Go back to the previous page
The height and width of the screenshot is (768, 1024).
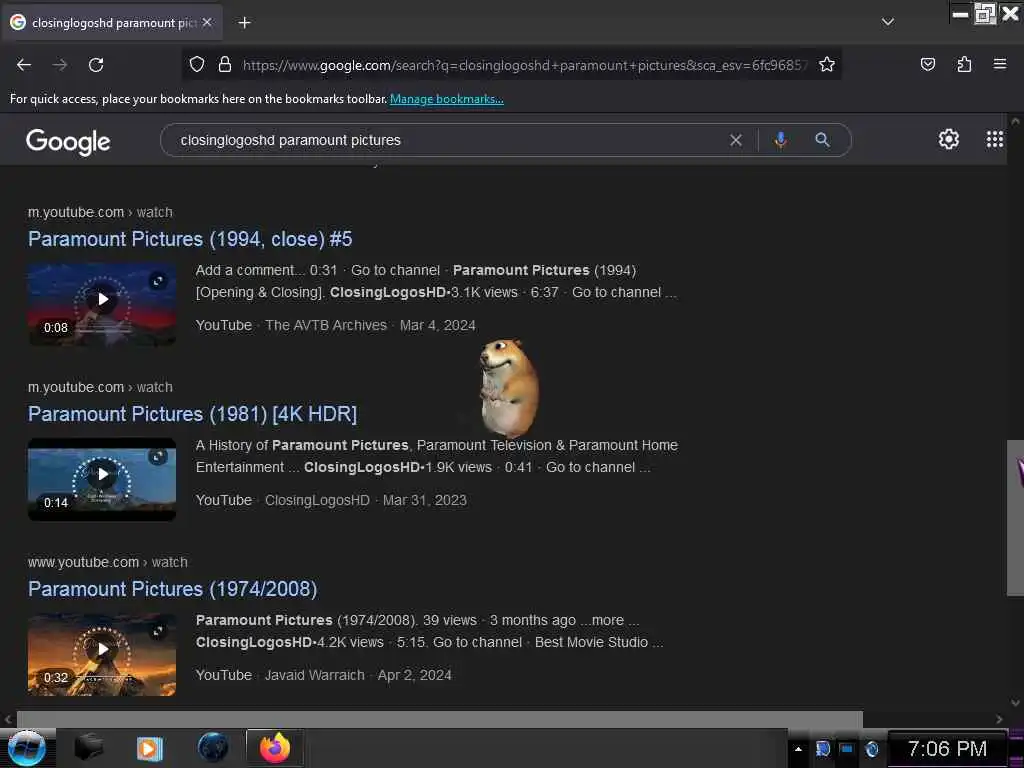point(24,65)
